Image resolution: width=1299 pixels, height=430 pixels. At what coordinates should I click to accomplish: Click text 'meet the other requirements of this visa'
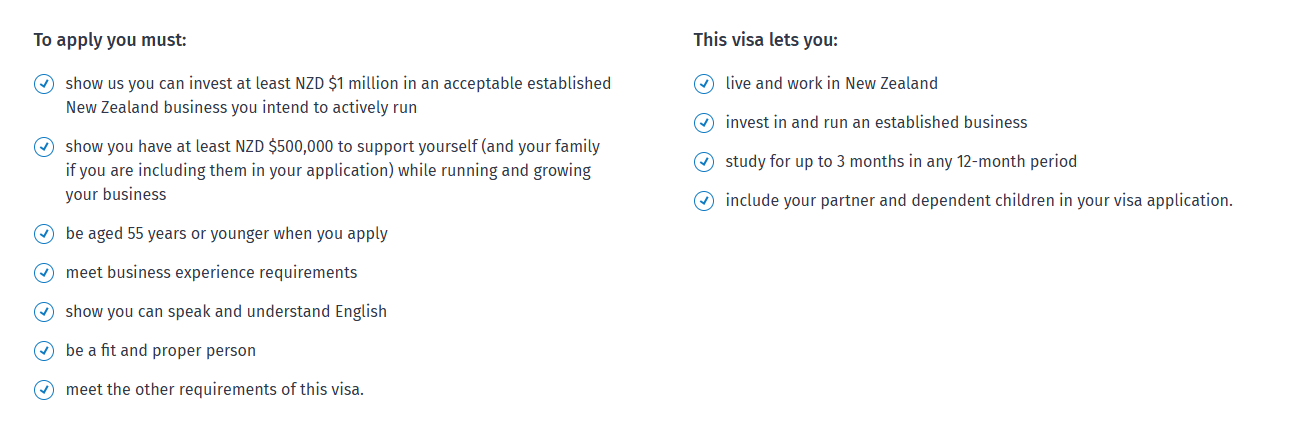[x=215, y=390]
